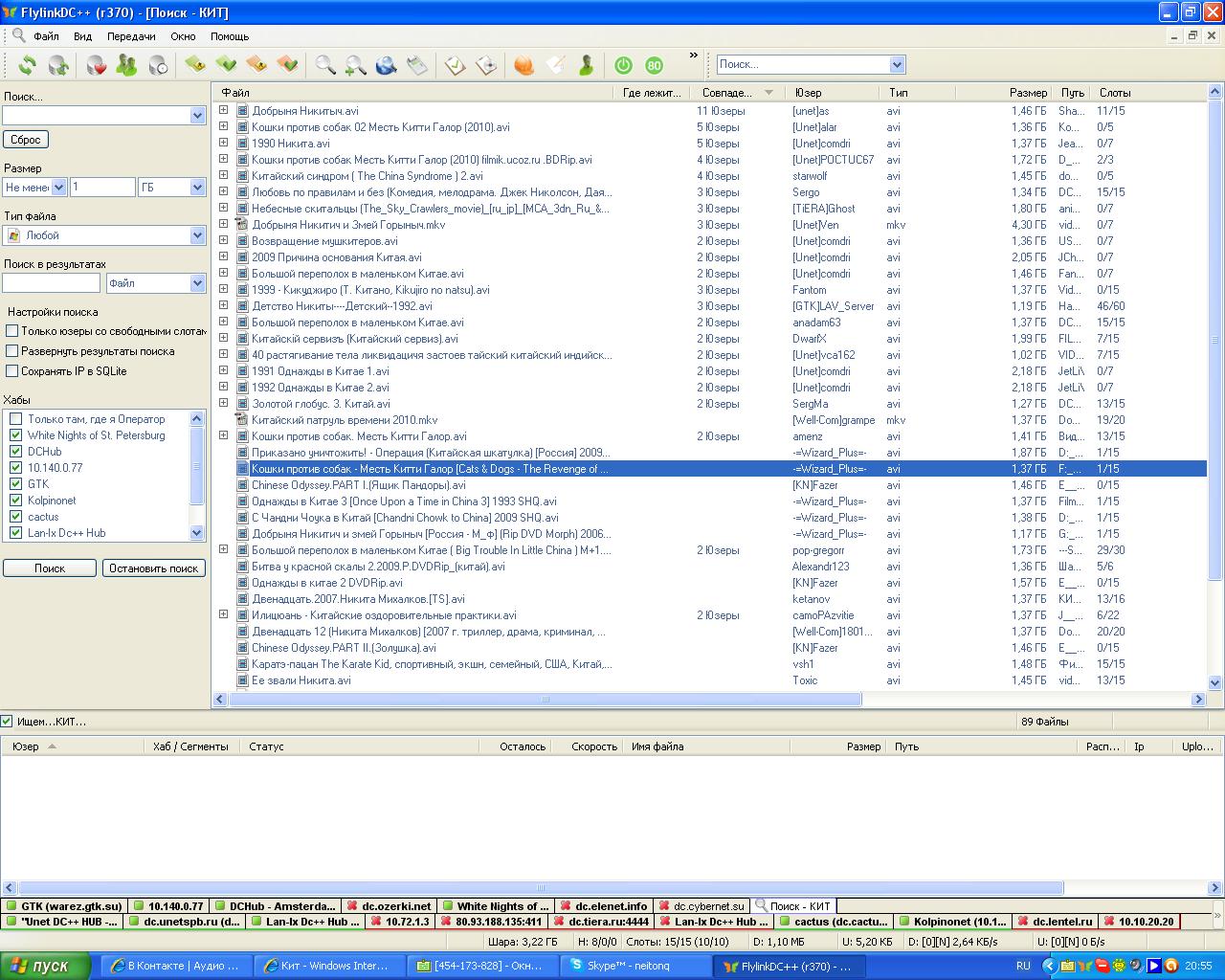Click the follow-redirect database icon with green arrows
This screenshot has height=980, width=1225.
58,65
